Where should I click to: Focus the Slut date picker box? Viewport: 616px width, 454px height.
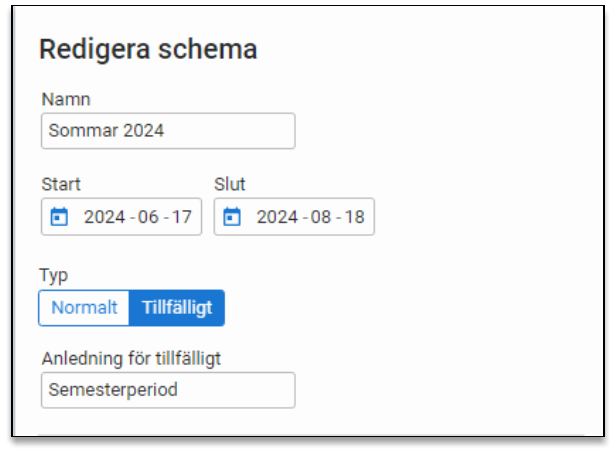click(294, 217)
